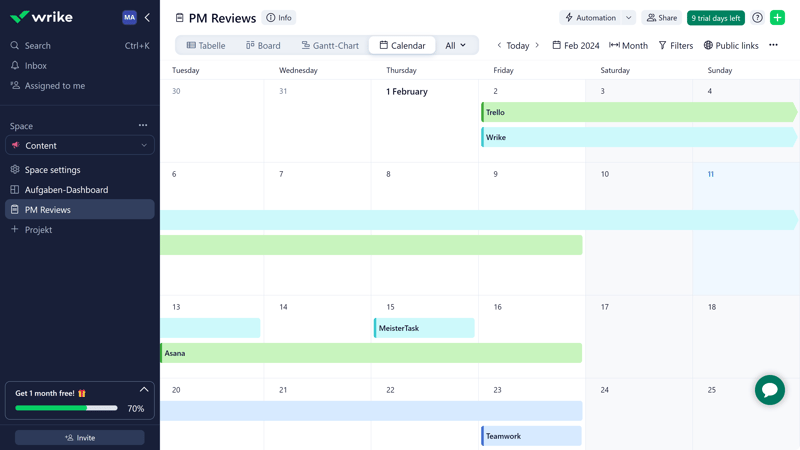This screenshot has height=450, width=800.
Task: Open the Asana task bar
Action: 371,353
